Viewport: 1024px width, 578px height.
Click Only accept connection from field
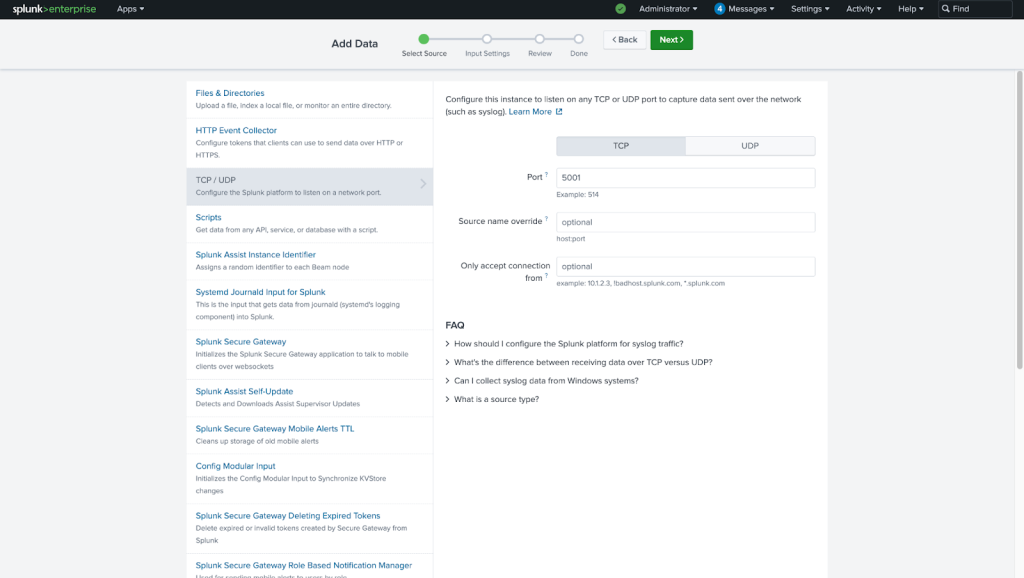(685, 266)
